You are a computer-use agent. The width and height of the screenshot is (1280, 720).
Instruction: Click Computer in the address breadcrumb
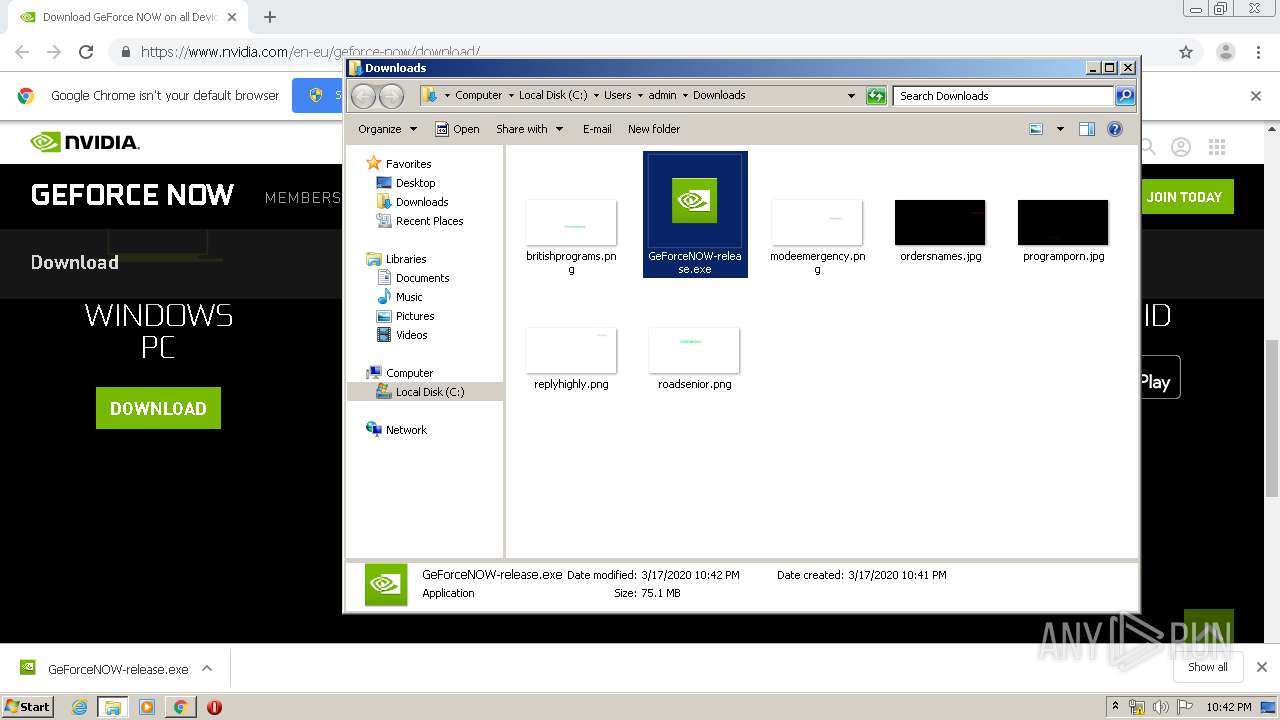coord(478,96)
